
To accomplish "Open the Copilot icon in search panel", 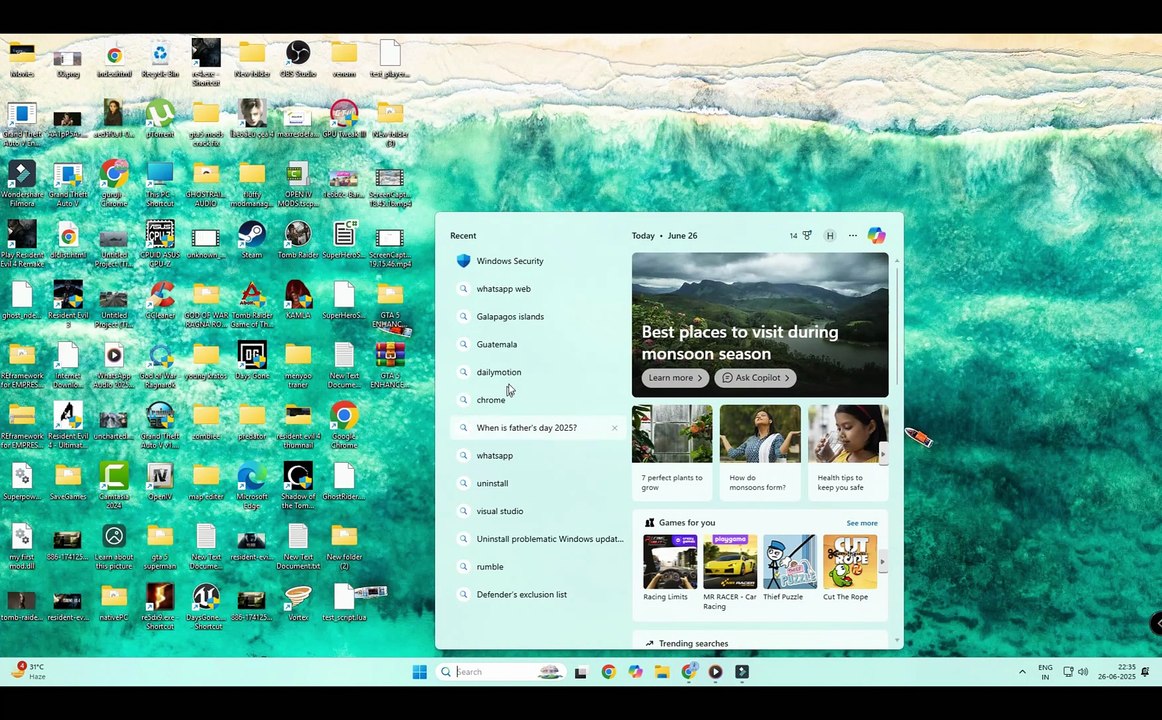I will click(x=876, y=236).
